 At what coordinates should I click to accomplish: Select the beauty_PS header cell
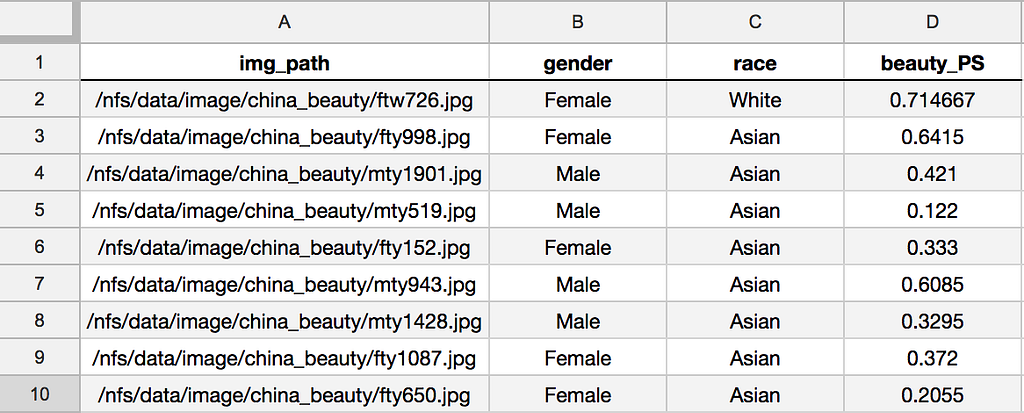coord(932,64)
